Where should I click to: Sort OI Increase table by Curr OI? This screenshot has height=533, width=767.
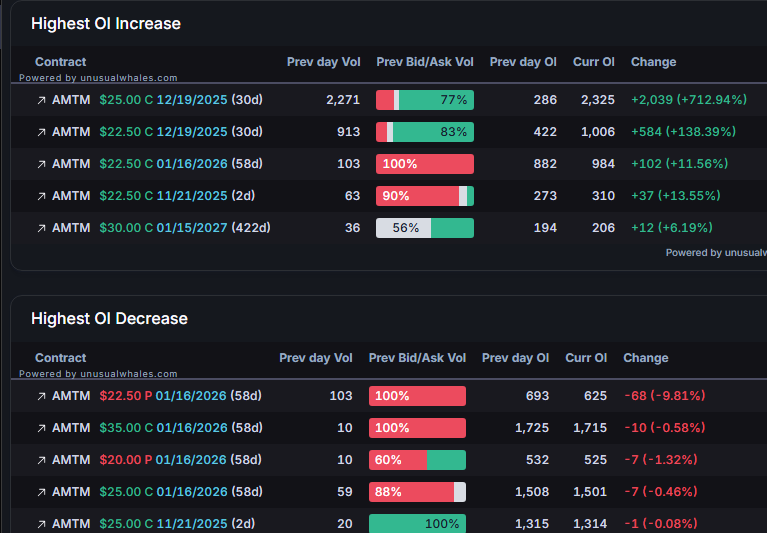593,62
